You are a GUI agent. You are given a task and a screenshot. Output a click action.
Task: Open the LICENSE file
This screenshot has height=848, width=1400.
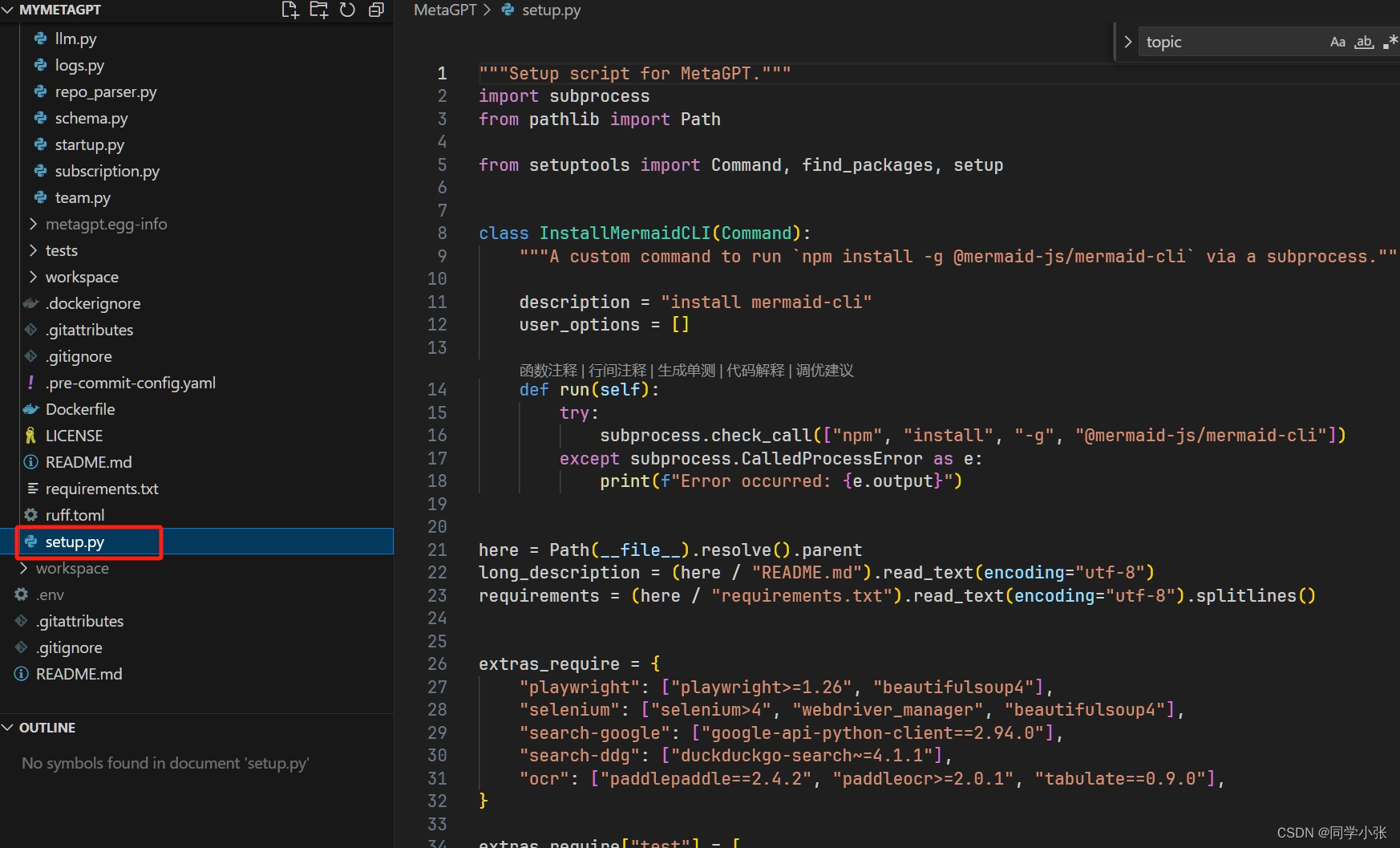pos(74,436)
